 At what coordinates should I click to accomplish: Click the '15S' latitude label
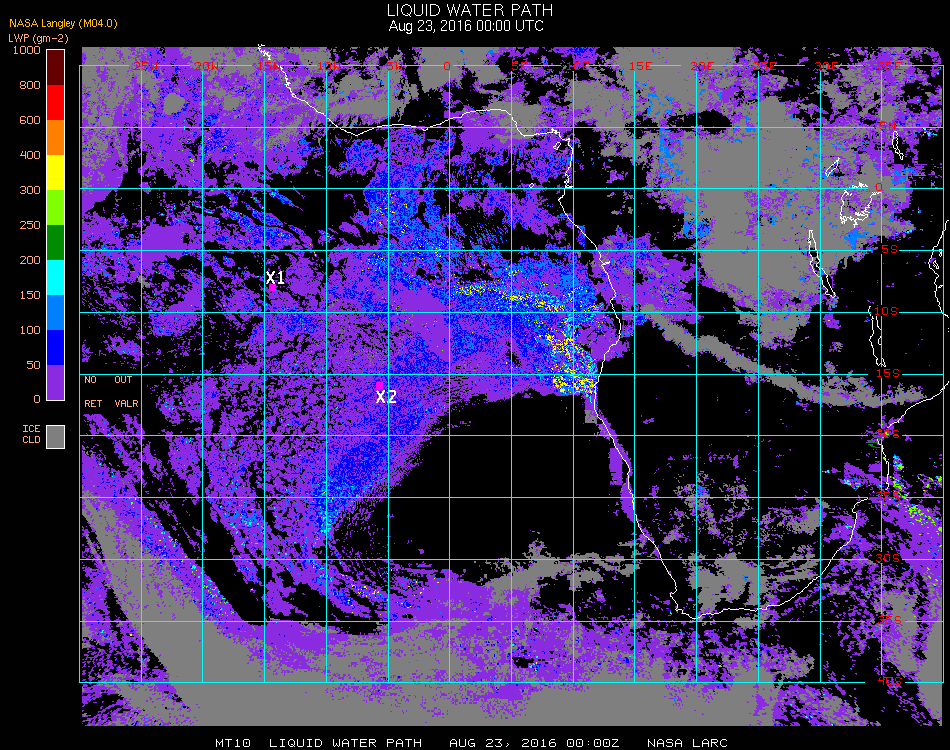[x=888, y=373]
